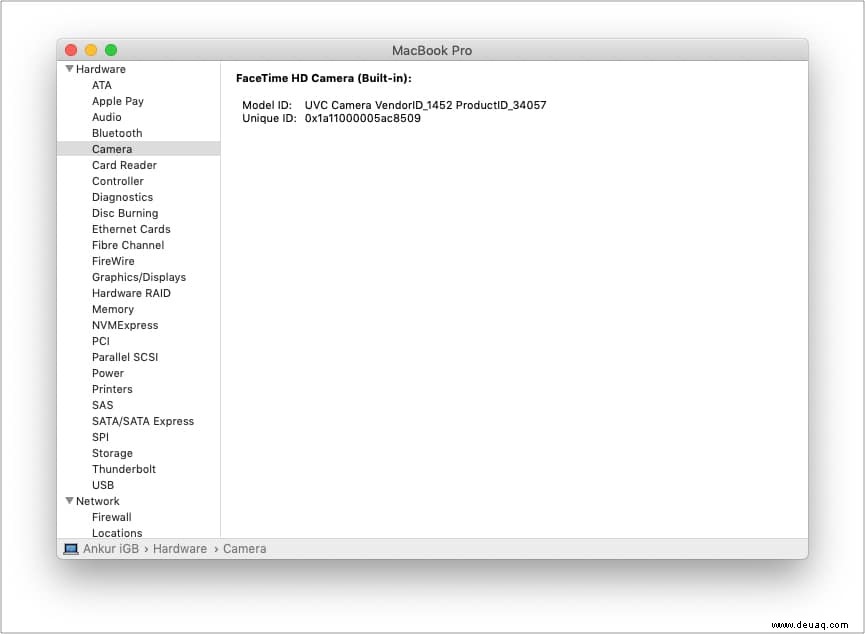
Task: Open Graphics/Displays information
Action: 138,277
